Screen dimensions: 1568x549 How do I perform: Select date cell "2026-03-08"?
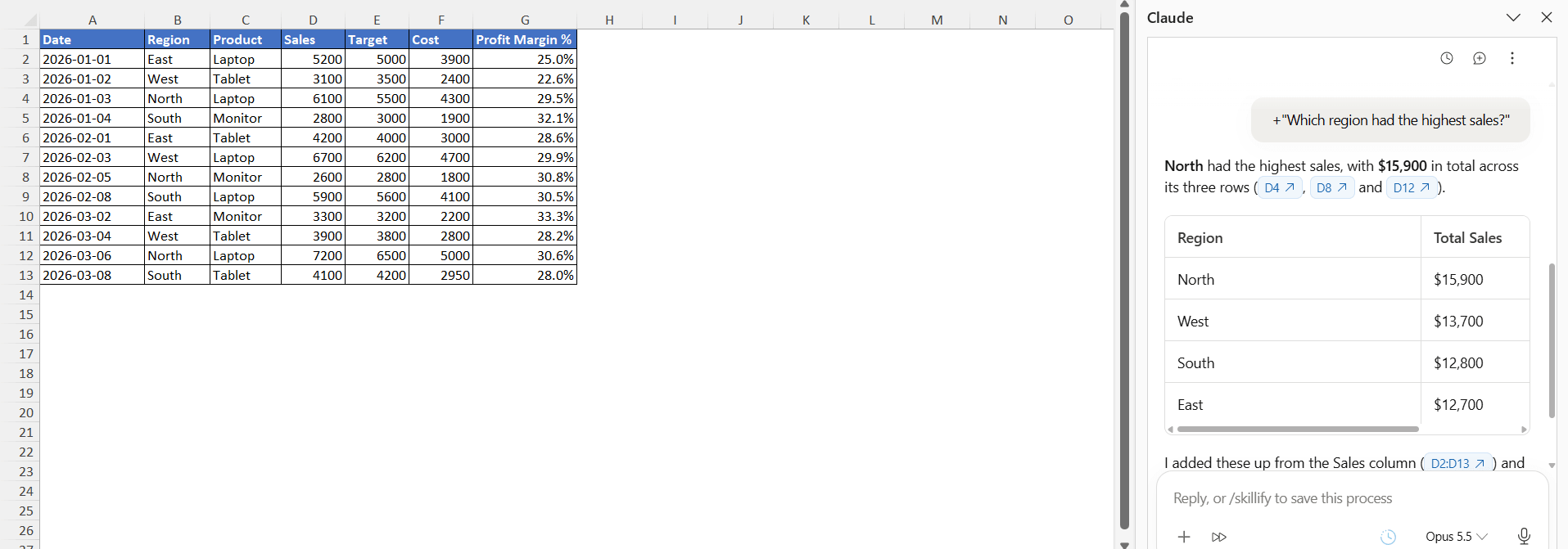[92, 275]
